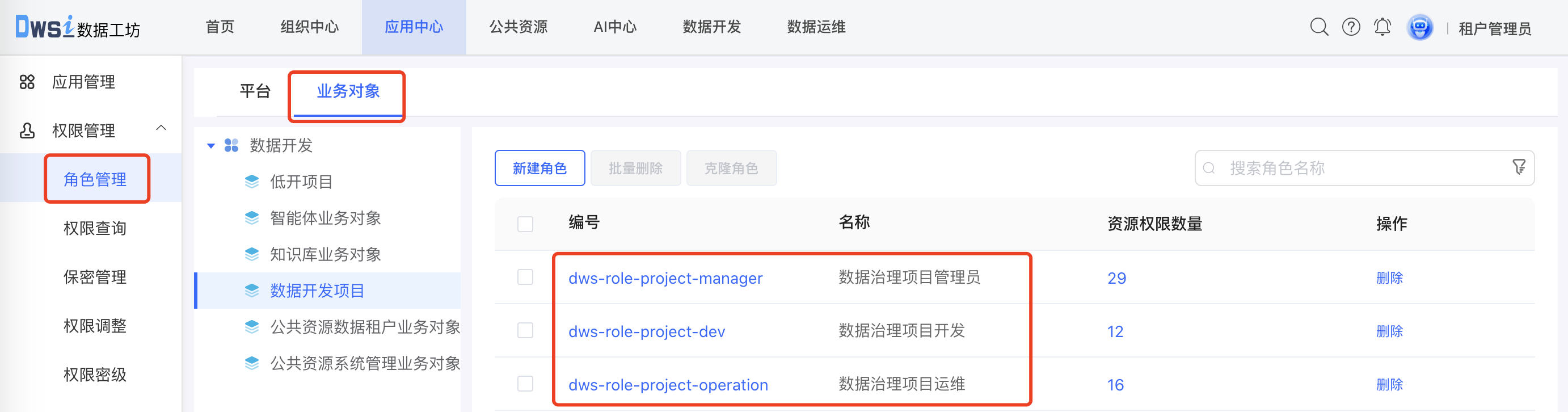Click the 应用管理 grid icon
The height and width of the screenshot is (412, 1568).
[27, 82]
